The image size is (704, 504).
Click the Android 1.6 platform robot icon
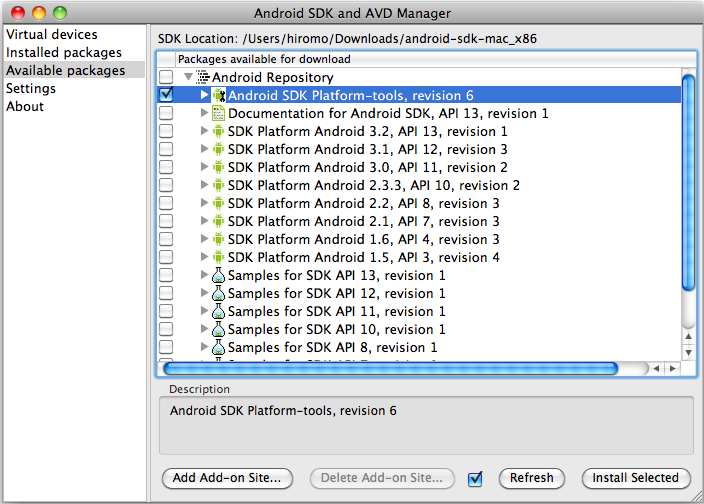click(218, 239)
